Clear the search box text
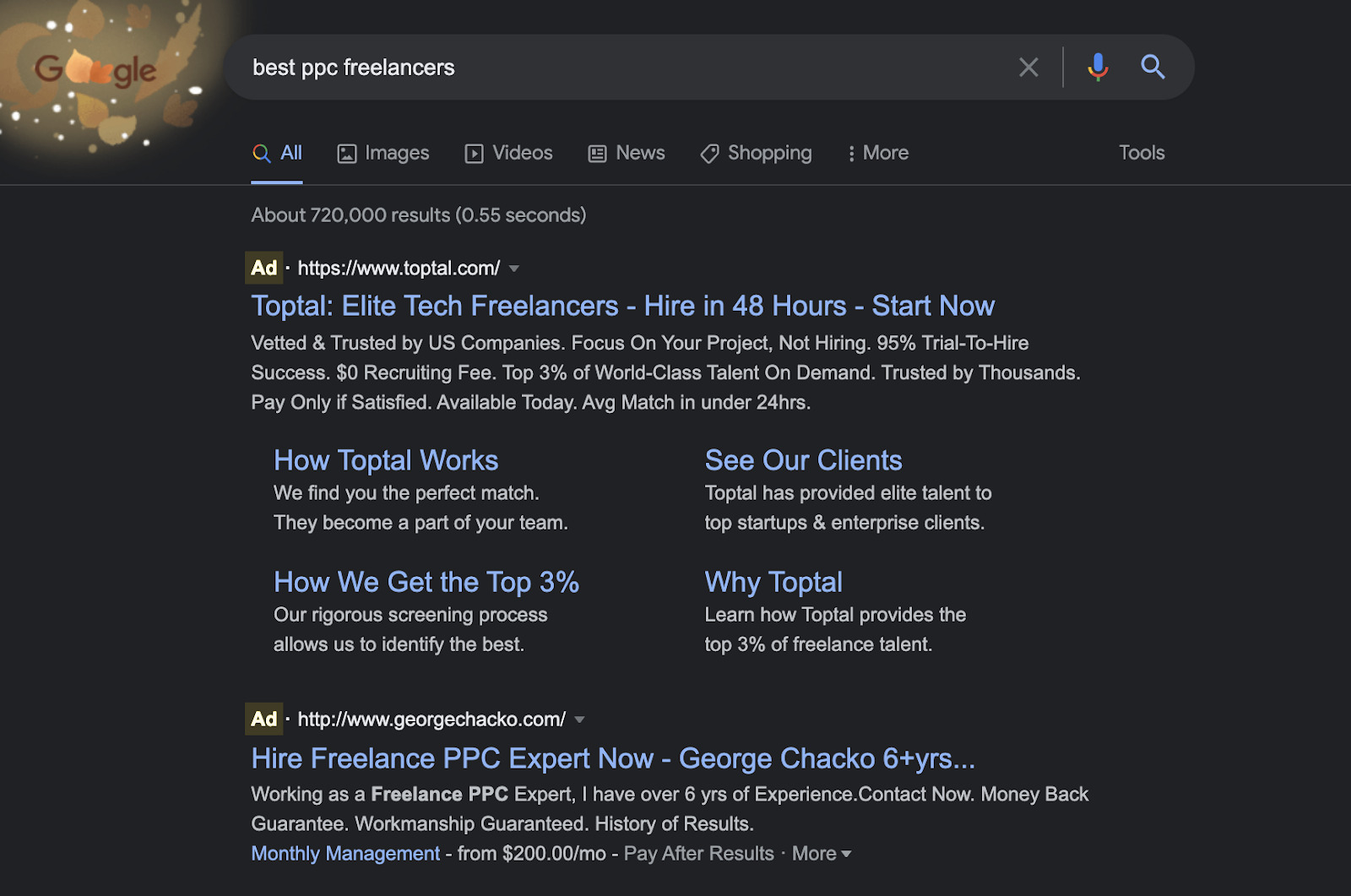This screenshot has height=896, width=1351. point(1028,68)
